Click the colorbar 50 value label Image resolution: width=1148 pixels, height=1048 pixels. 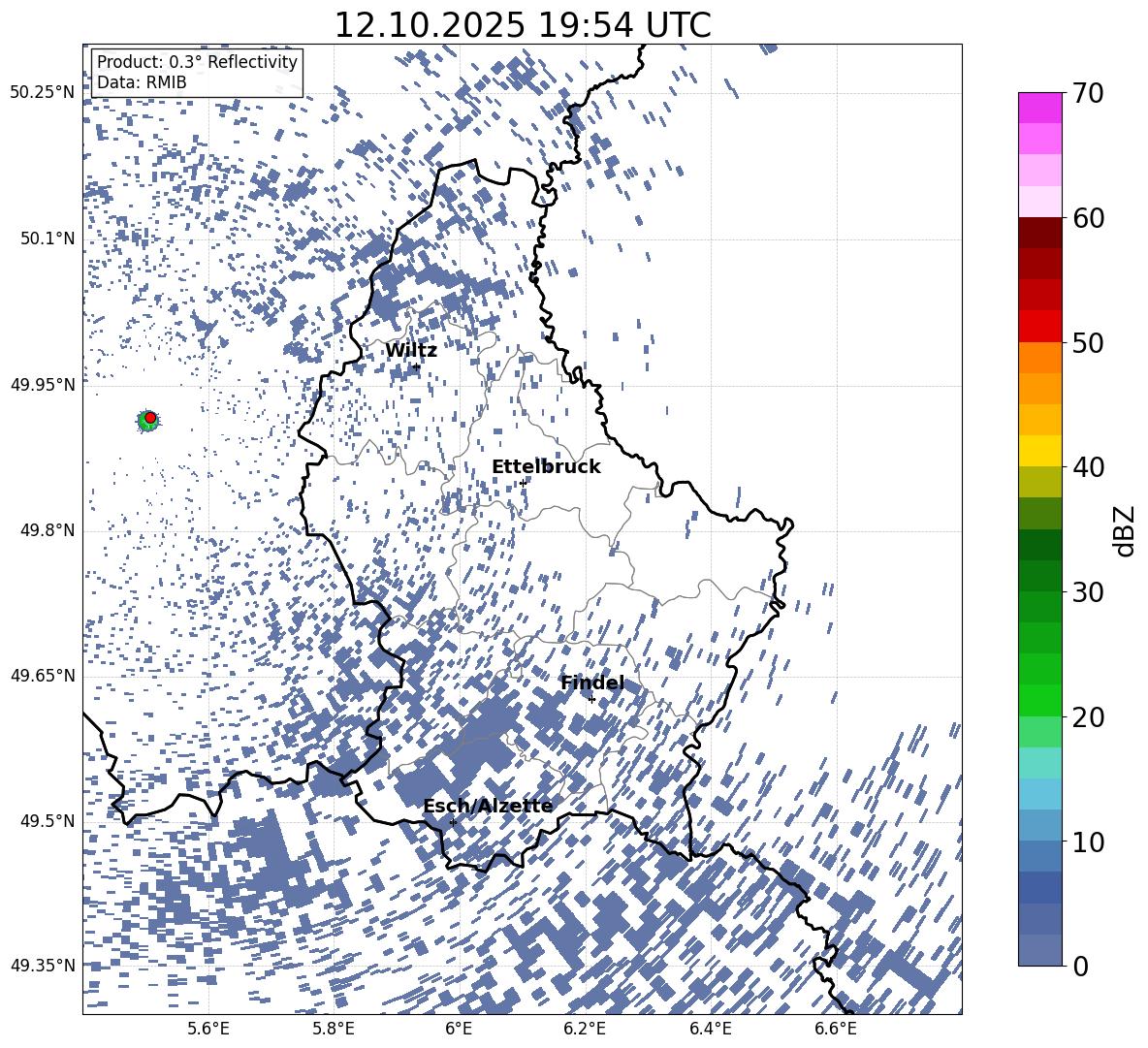click(x=1088, y=342)
